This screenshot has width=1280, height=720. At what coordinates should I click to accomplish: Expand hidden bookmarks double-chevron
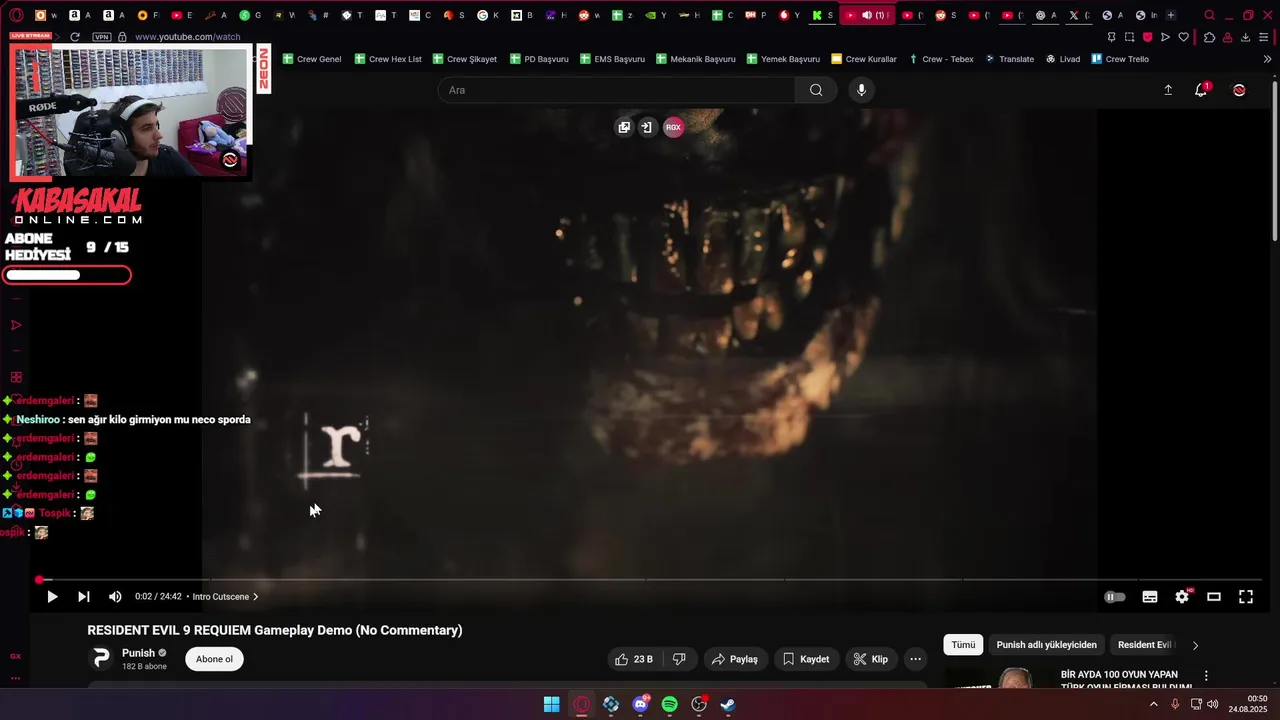(x=1268, y=59)
